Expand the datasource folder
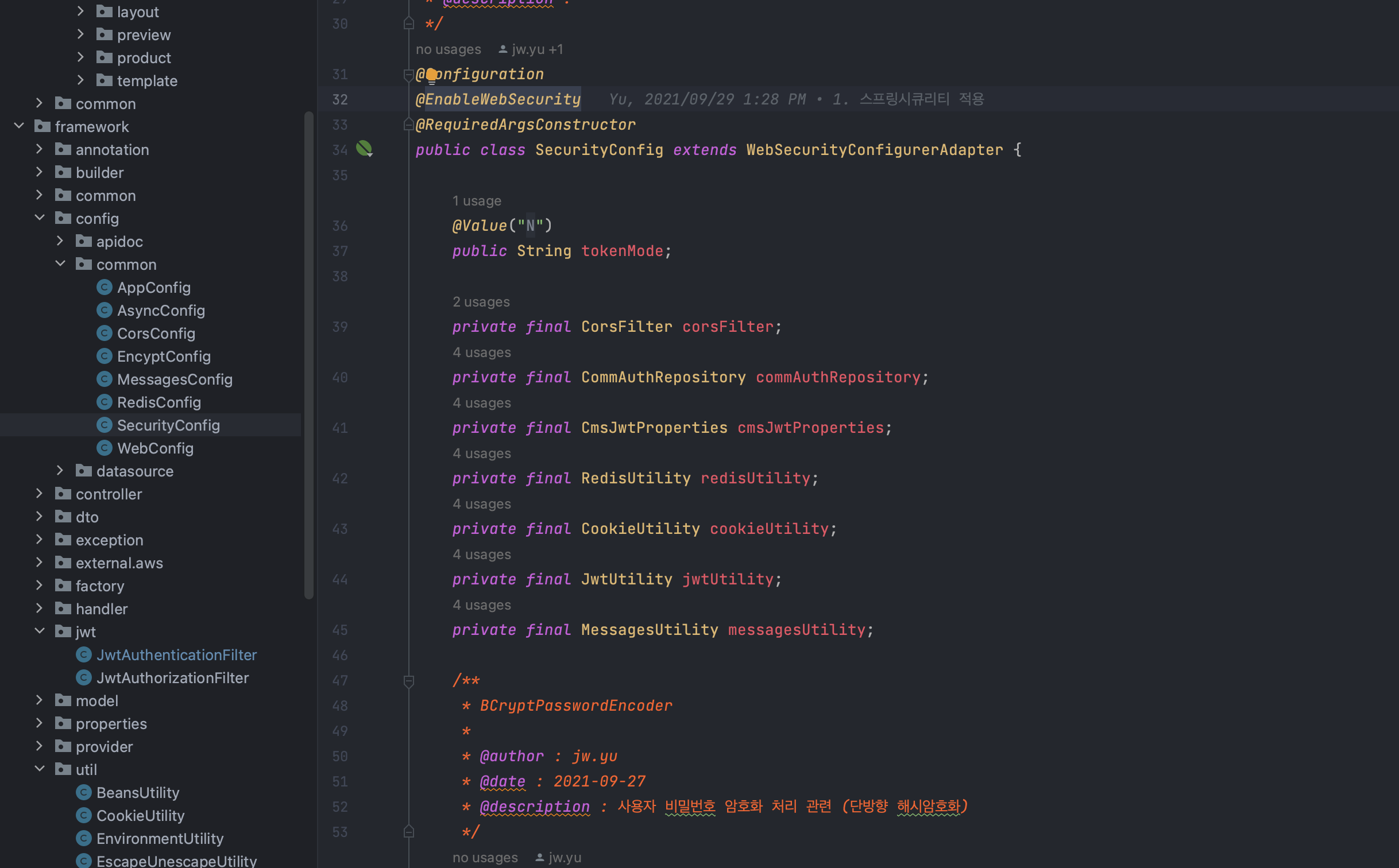1399x868 pixels. (60, 471)
